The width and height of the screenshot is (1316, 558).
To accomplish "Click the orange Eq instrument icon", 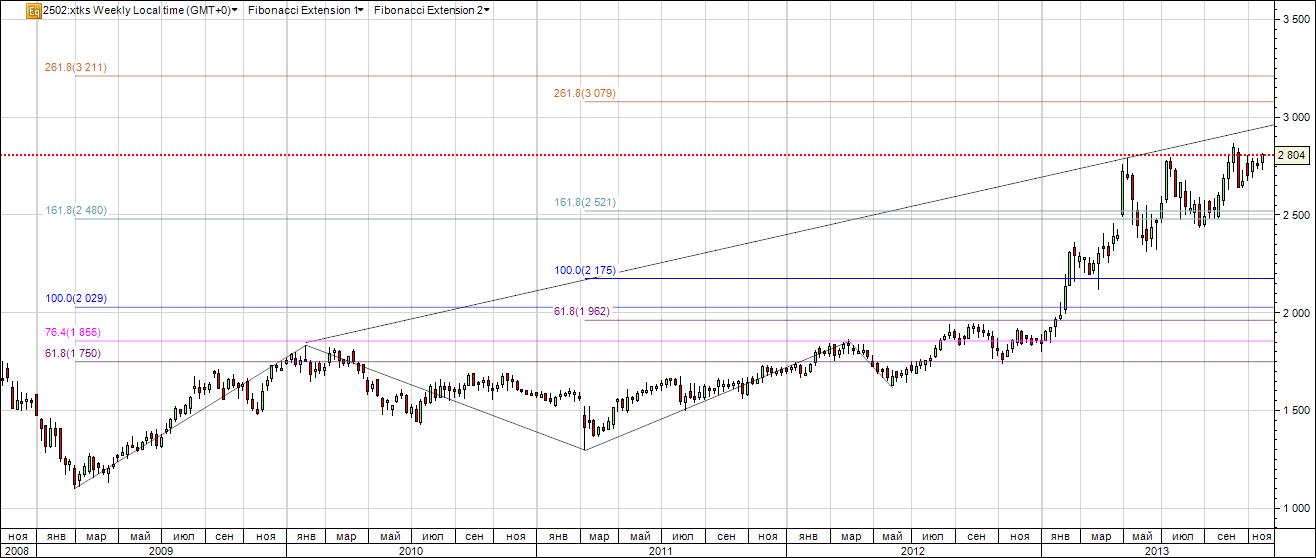I will pos(35,10).
